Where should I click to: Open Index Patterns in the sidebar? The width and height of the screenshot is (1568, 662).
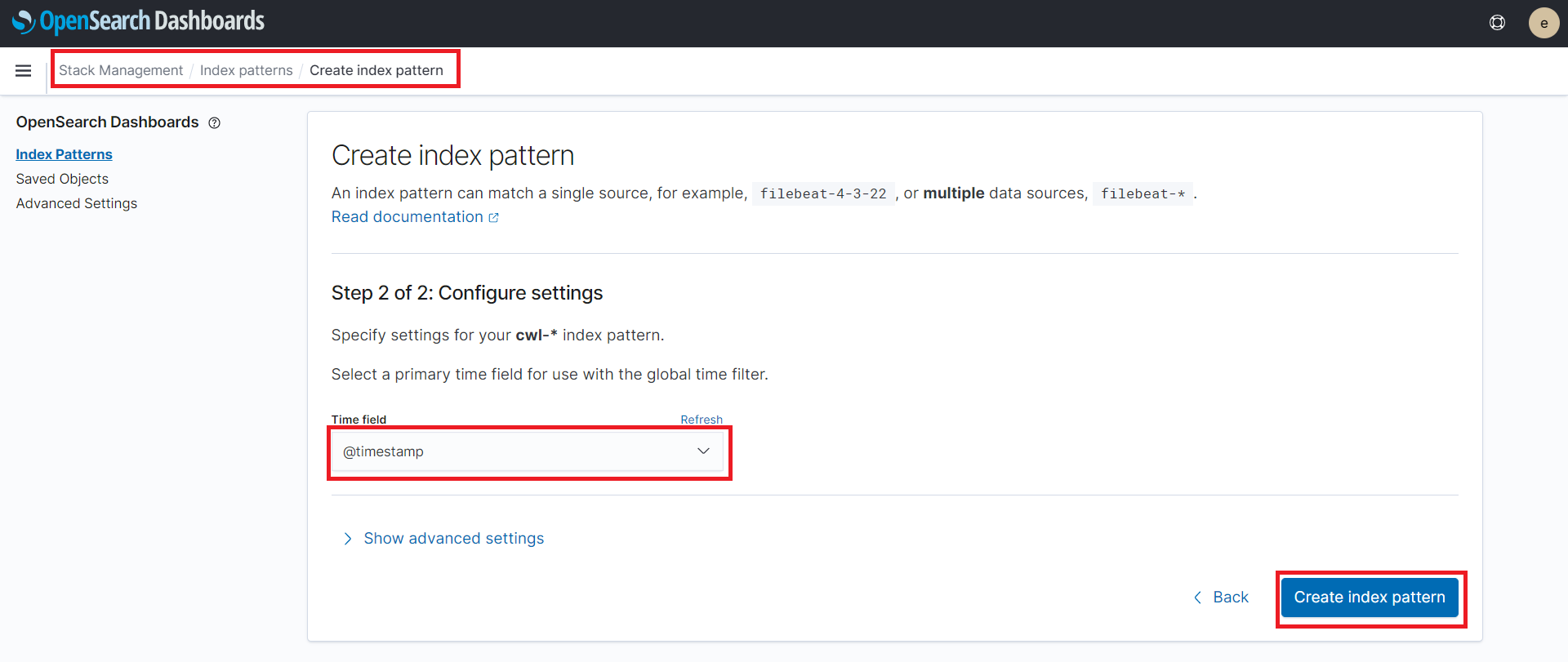65,154
